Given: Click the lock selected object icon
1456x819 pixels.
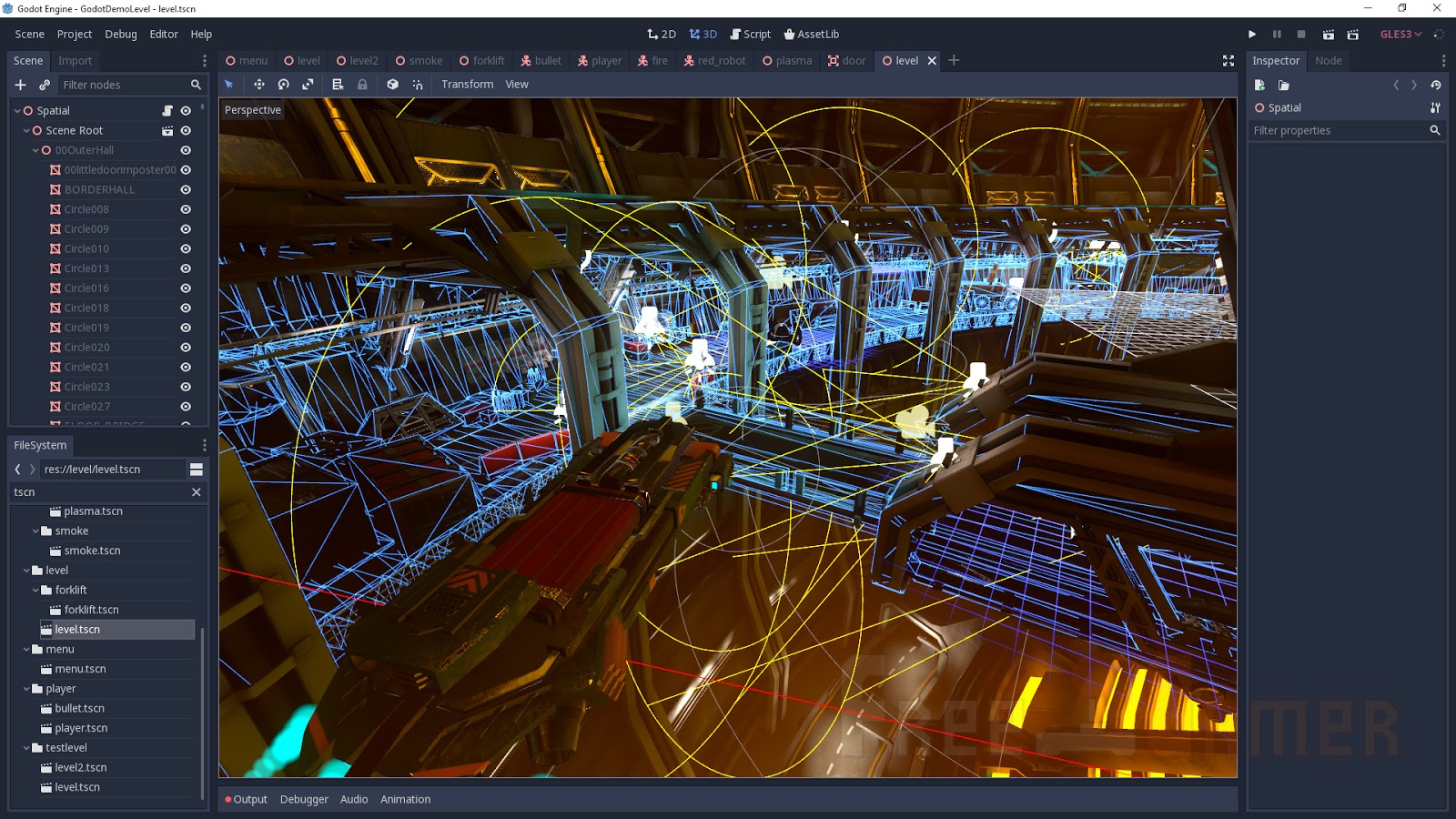Looking at the screenshot, I should click(362, 85).
